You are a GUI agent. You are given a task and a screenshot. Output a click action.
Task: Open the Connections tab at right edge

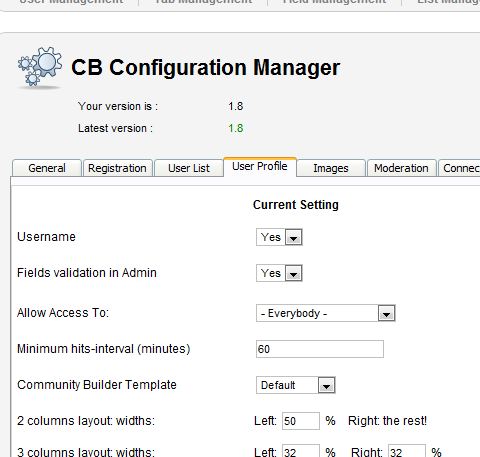(x=460, y=168)
